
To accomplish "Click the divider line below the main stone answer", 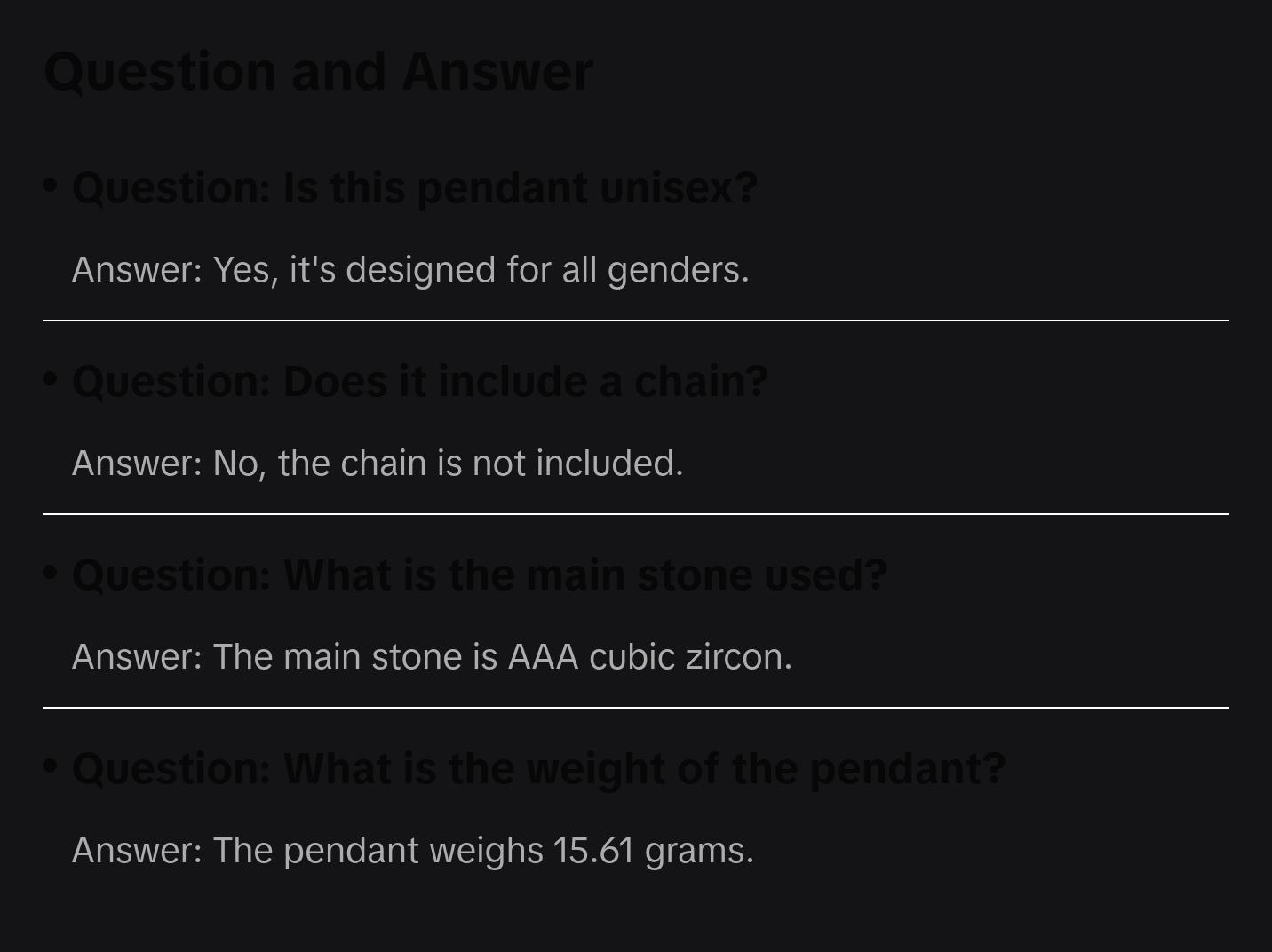I will click(636, 708).
